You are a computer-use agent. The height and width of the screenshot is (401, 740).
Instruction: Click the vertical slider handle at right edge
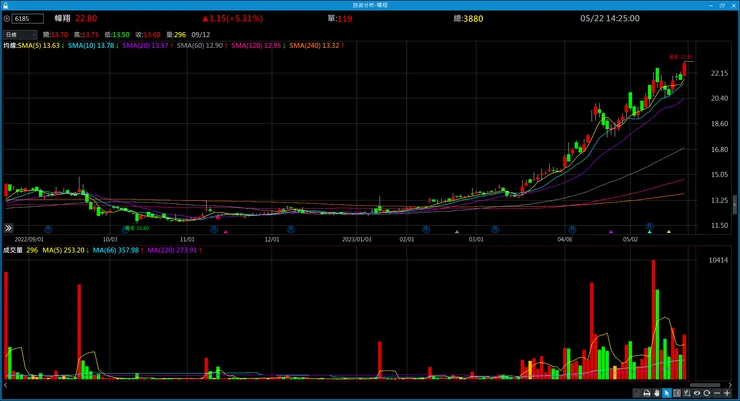coord(735,204)
